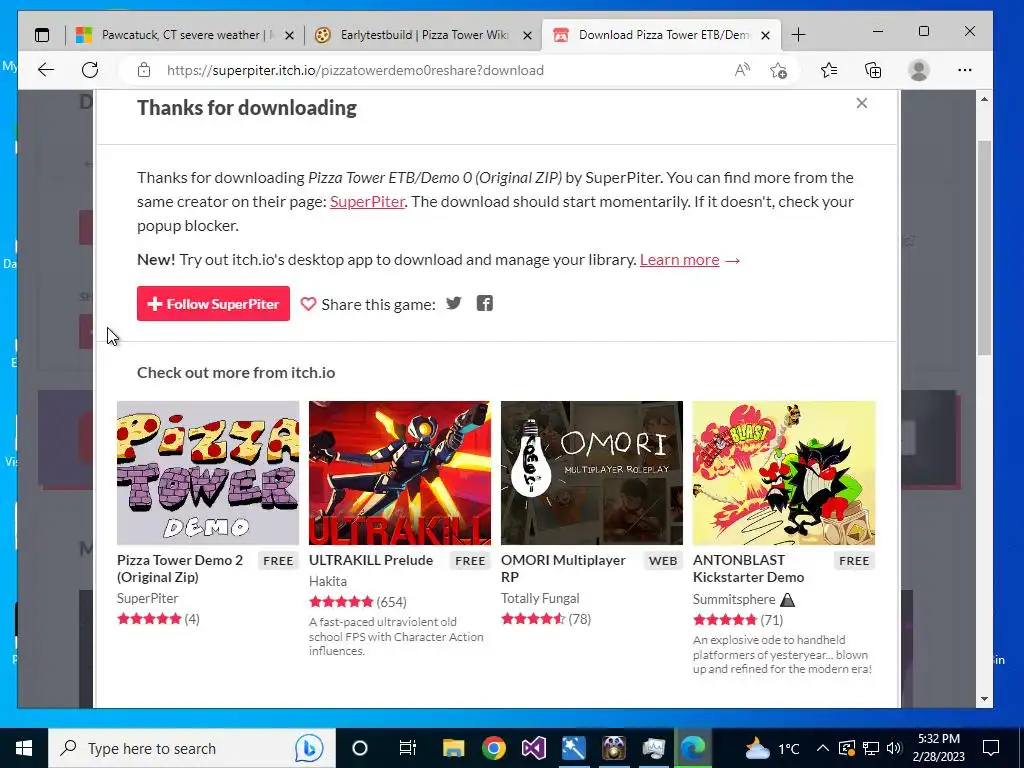This screenshot has height=768, width=1024.
Task: Close the Download Pizza Tower ETB tab
Action: [x=765, y=35]
